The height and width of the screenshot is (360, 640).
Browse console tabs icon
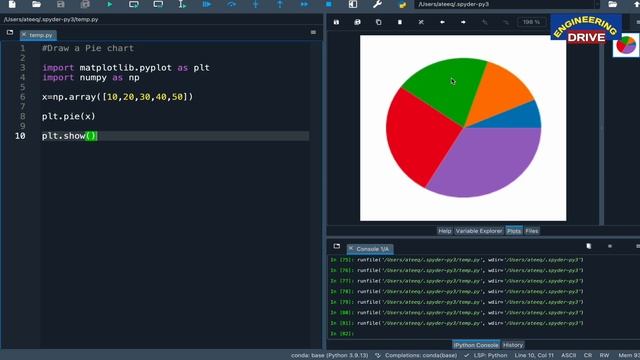(x=336, y=246)
